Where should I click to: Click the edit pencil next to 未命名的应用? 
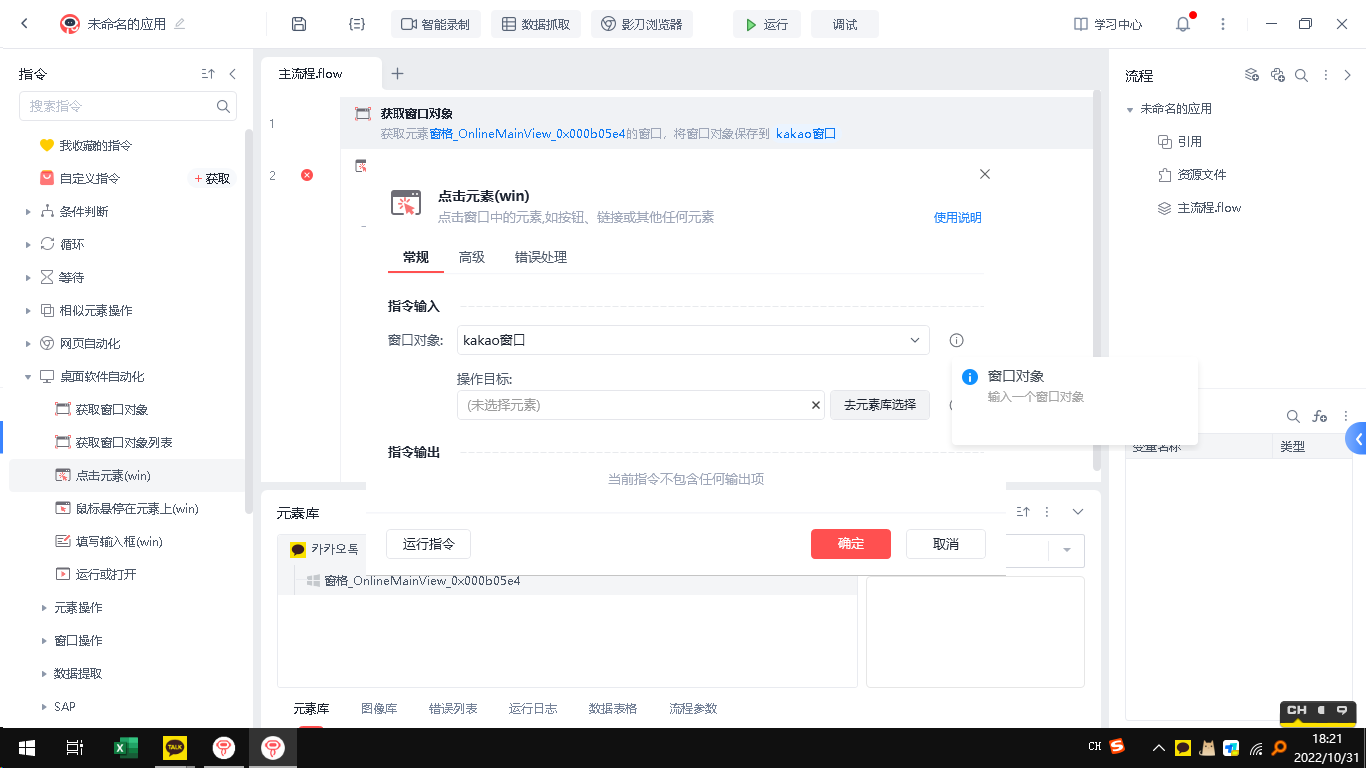click(x=180, y=24)
